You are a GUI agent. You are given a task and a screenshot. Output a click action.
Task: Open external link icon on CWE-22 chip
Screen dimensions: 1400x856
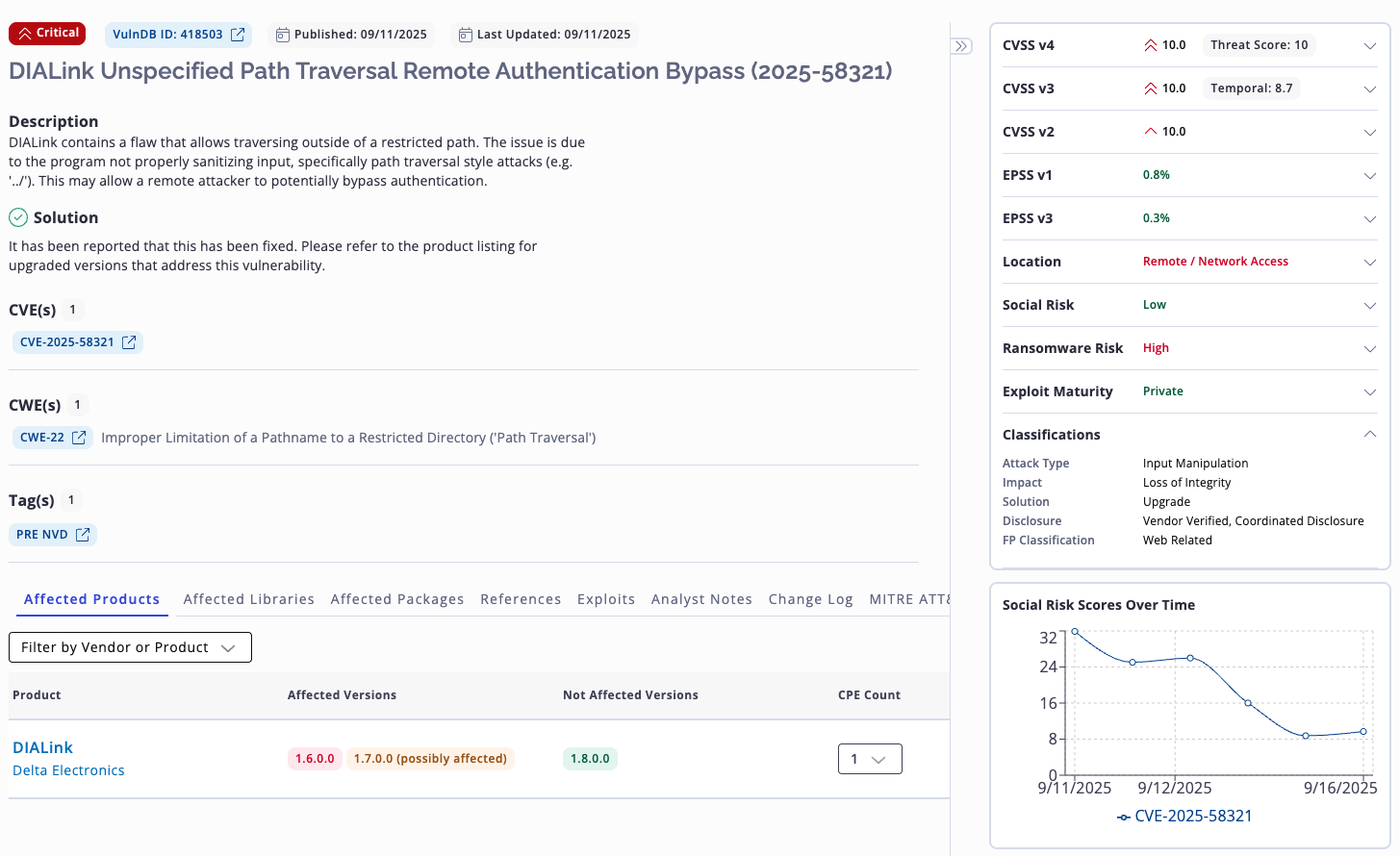coord(79,438)
